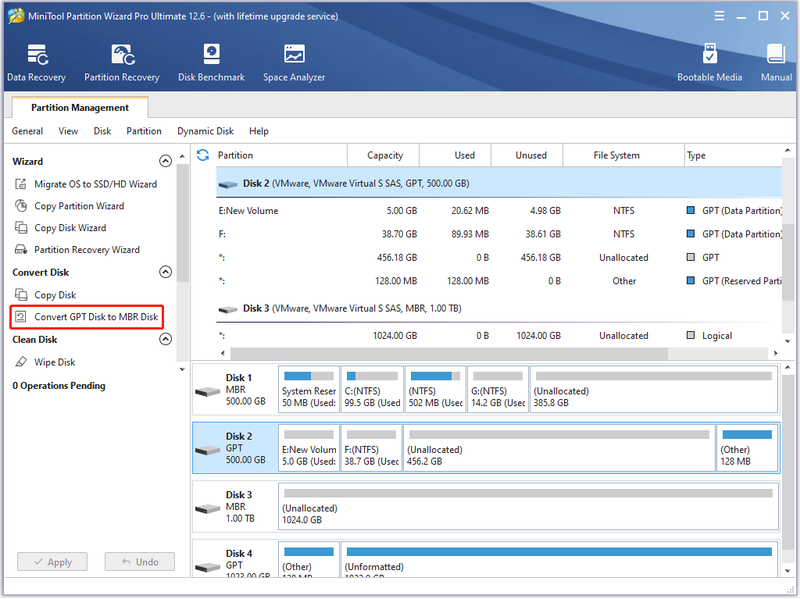Image resolution: width=800 pixels, height=599 pixels.
Task: Collapse the Clean Disk section
Action: 165,339
